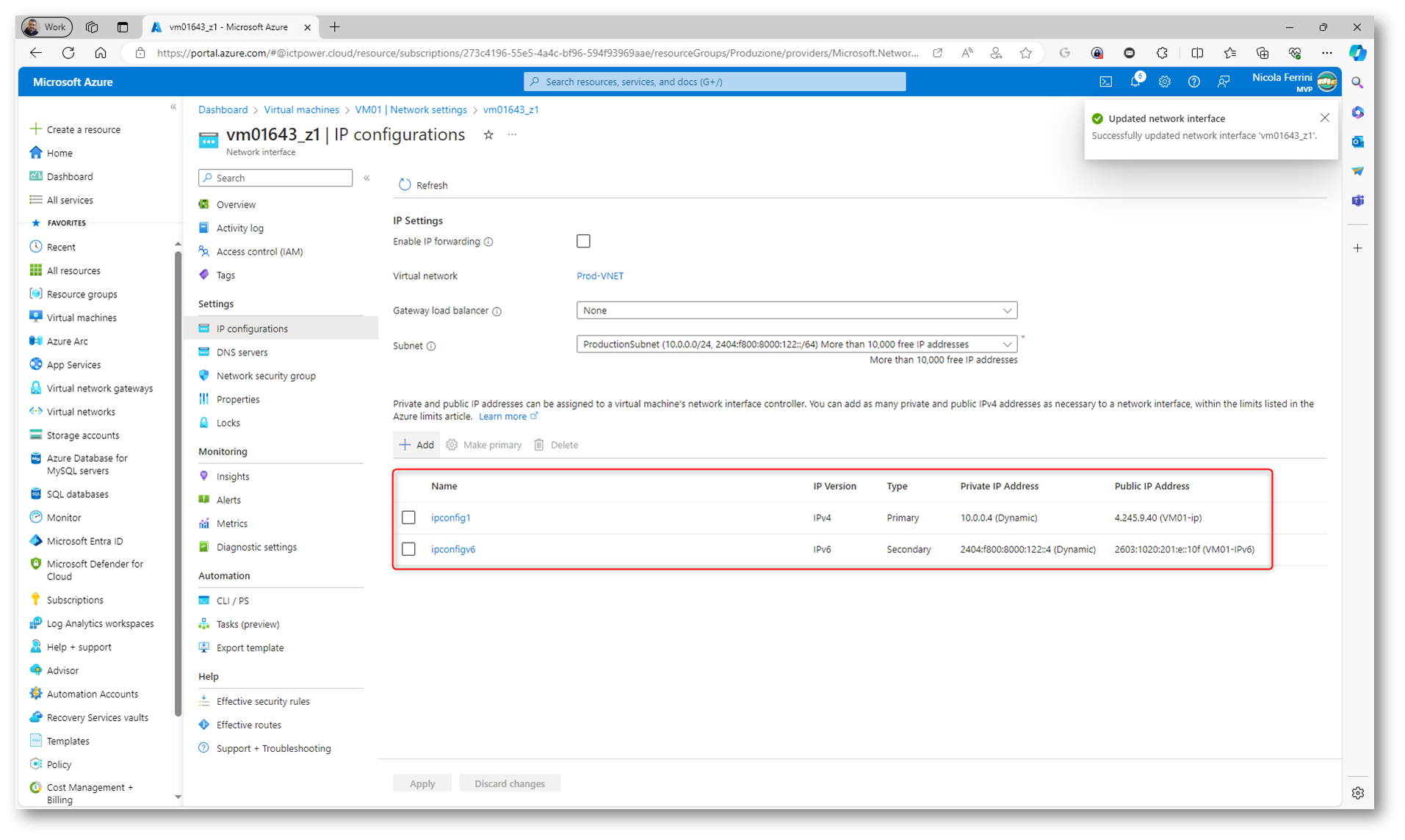Select the ipconfigv6 row checkbox
The height and width of the screenshot is (840, 1405).
(x=409, y=549)
